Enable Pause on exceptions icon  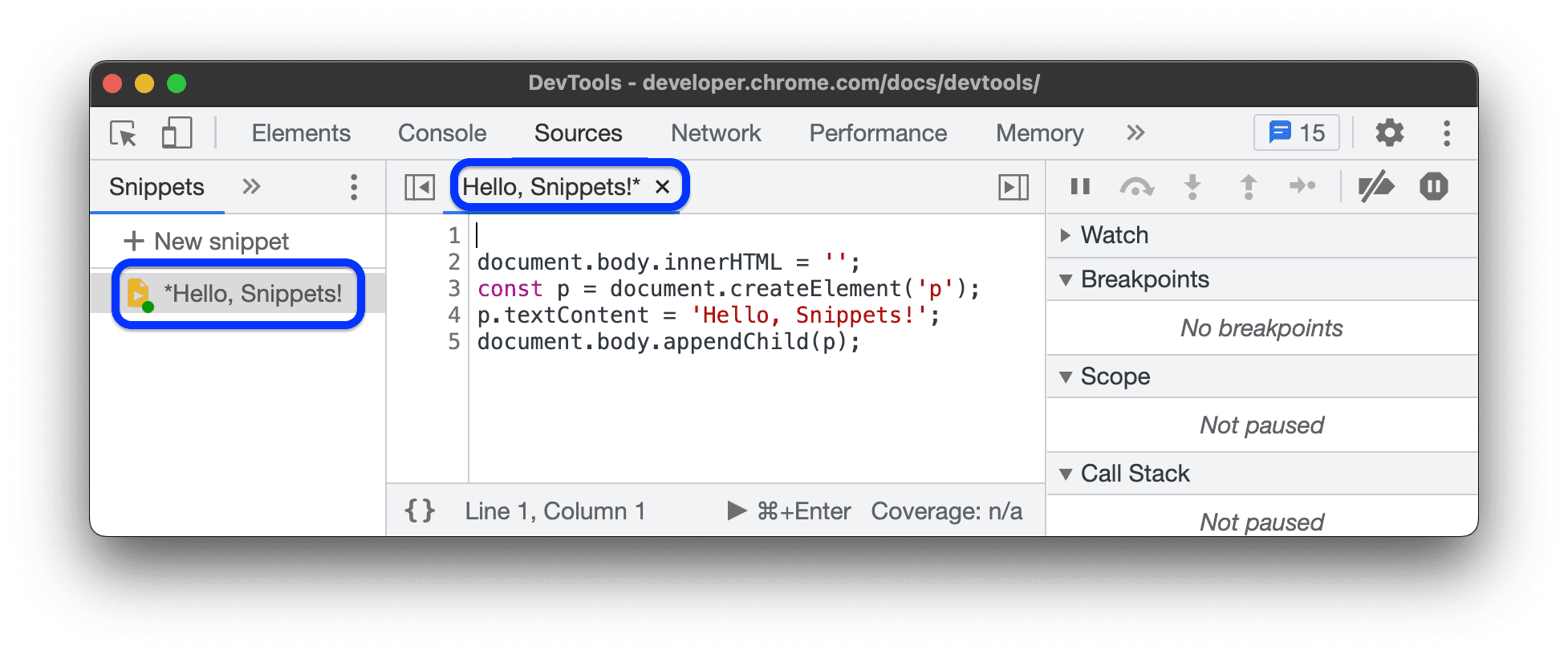pos(1433,186)
